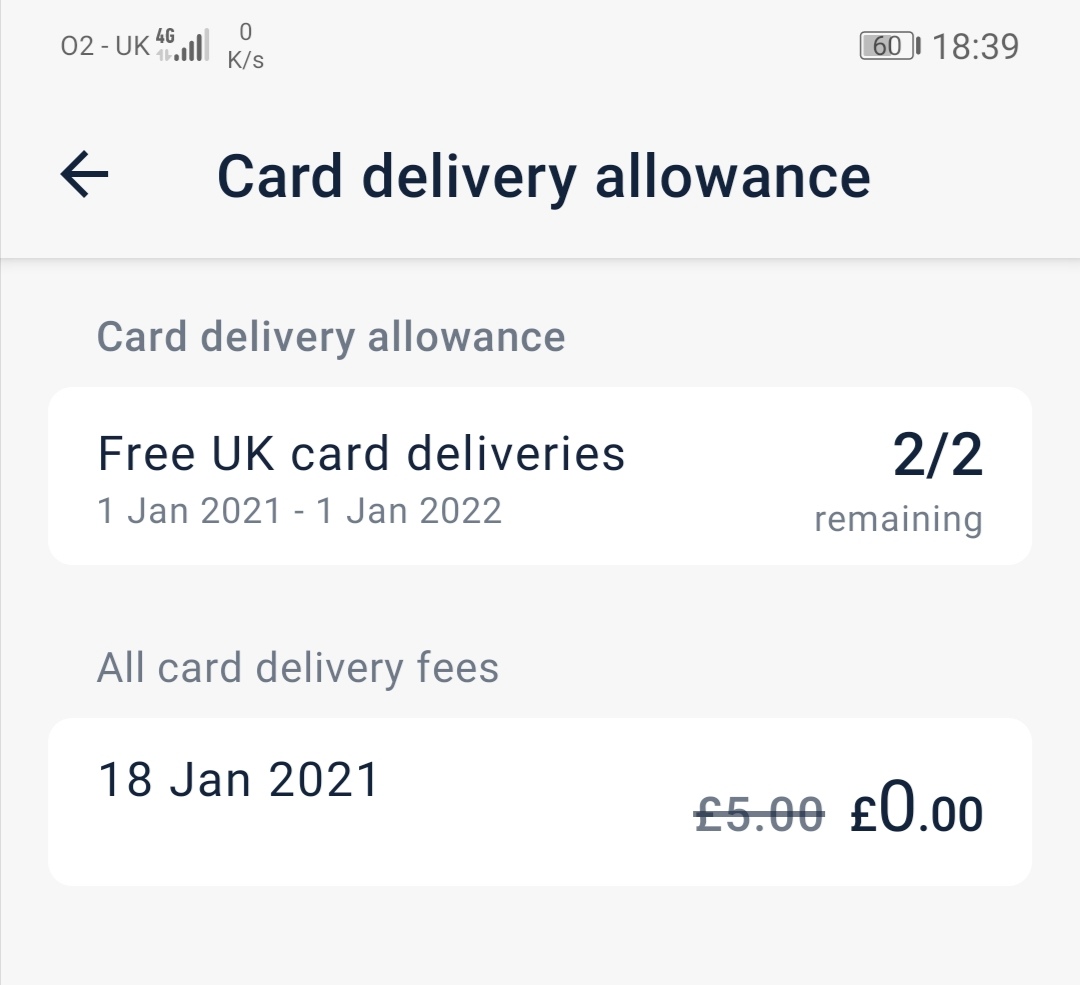The image size is (1080, 985).
Task: Tap the remaining label under 2/2
Action: click(897, 520)
